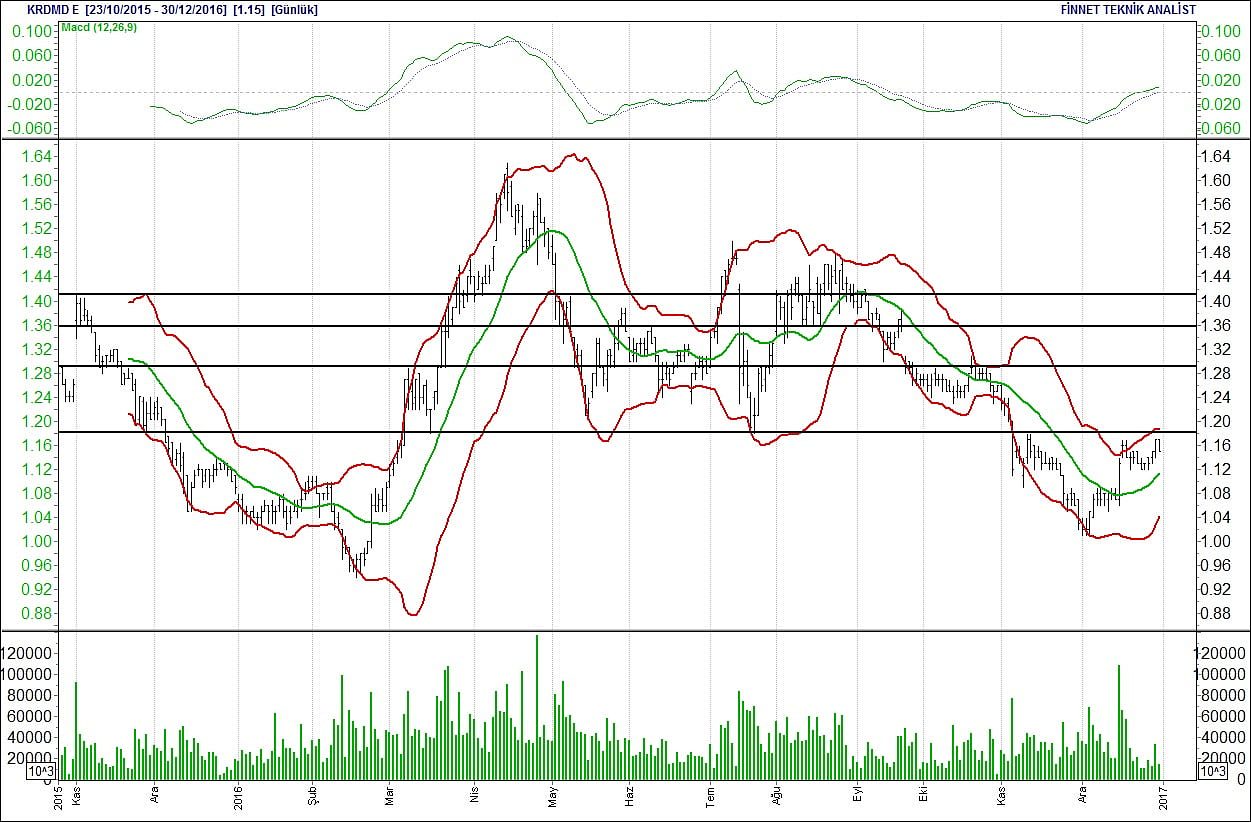This screenshot has width=1251, height=822.
Task: Click 0.88 on the right price axis
Action: [1216, 613]
